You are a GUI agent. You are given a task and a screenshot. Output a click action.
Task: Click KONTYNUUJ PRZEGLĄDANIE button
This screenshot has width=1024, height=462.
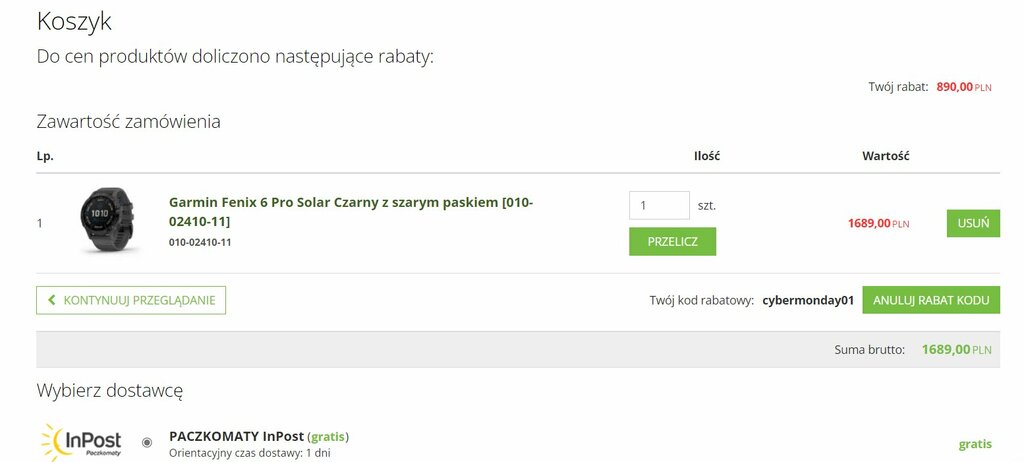(x=131, y=300)
